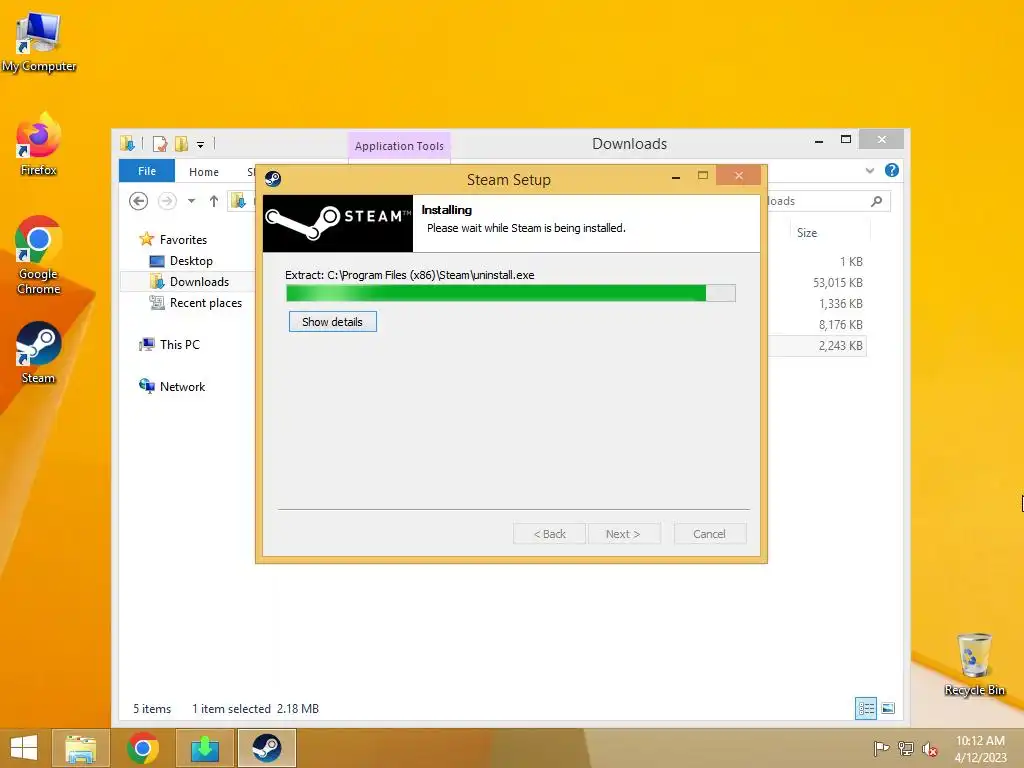Select This PC in navigation pane
Image resolution: width=1024 pixels, height=768 pixels.
tap(180, 344)
